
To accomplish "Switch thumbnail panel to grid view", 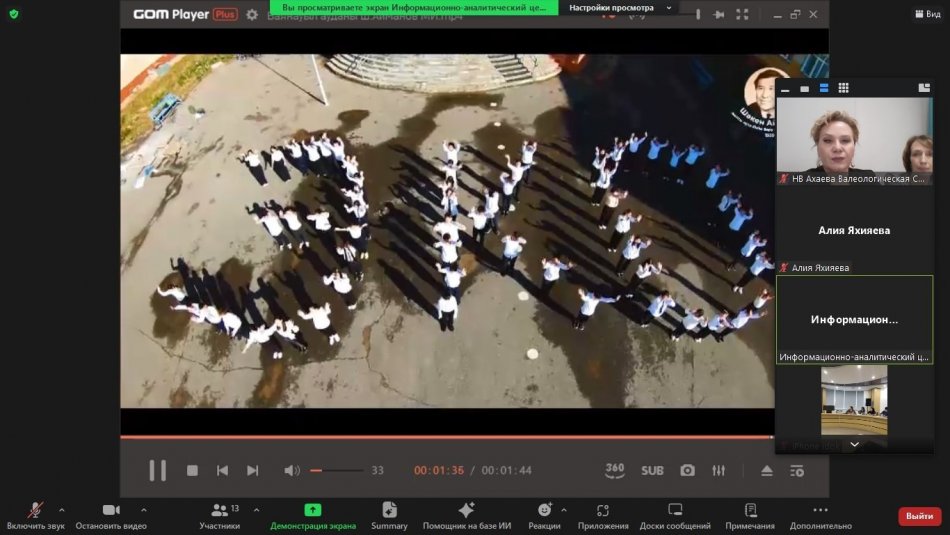I will 843,88.
